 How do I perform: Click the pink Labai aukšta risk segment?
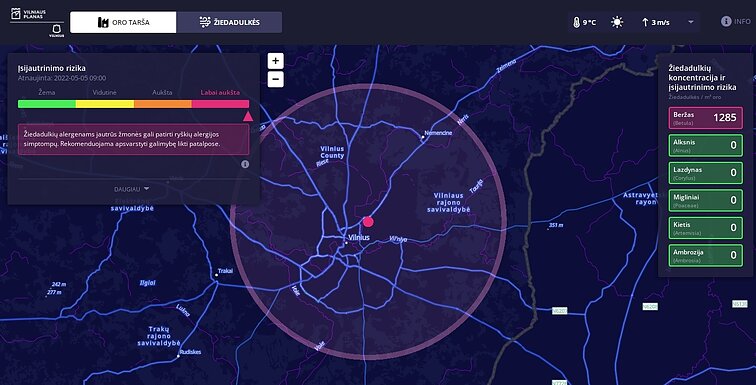pyautogui.click(x=220, y=104)
